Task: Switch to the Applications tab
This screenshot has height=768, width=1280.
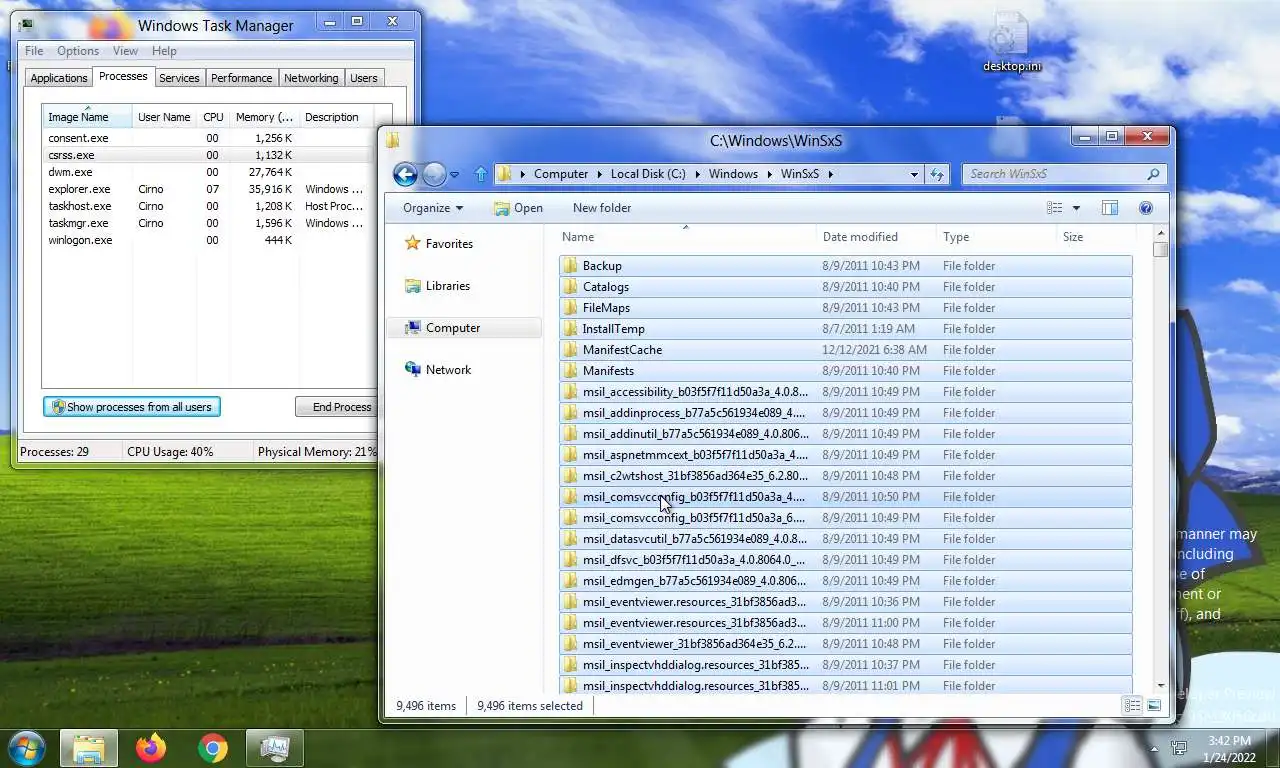Action: (59, 78)
